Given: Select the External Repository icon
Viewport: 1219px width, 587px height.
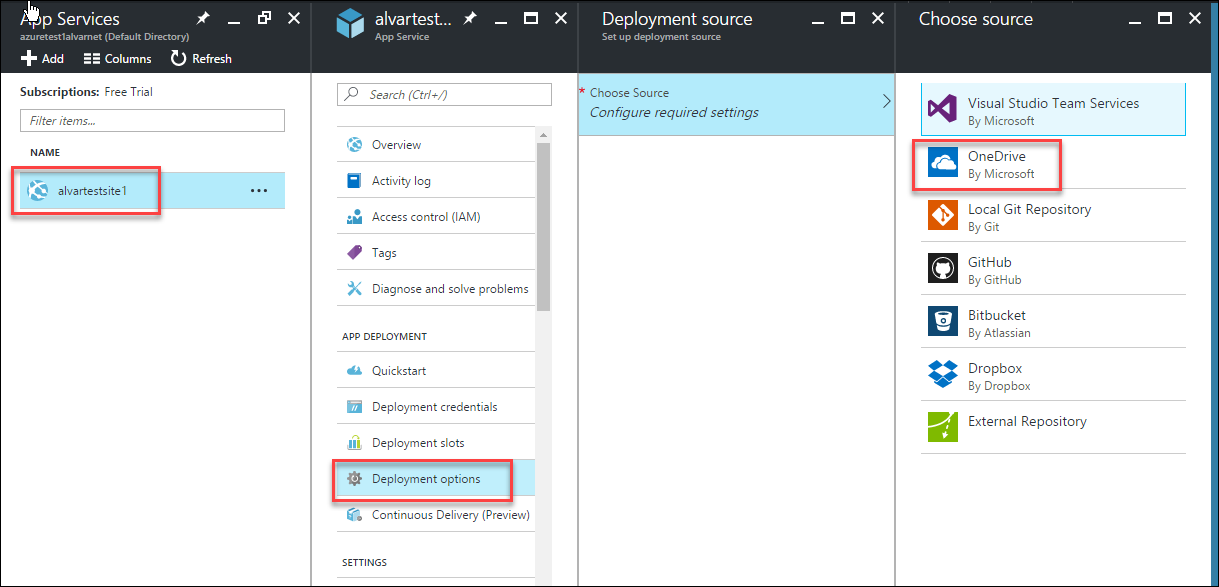Looking at the screenshot, I should 943,427.
